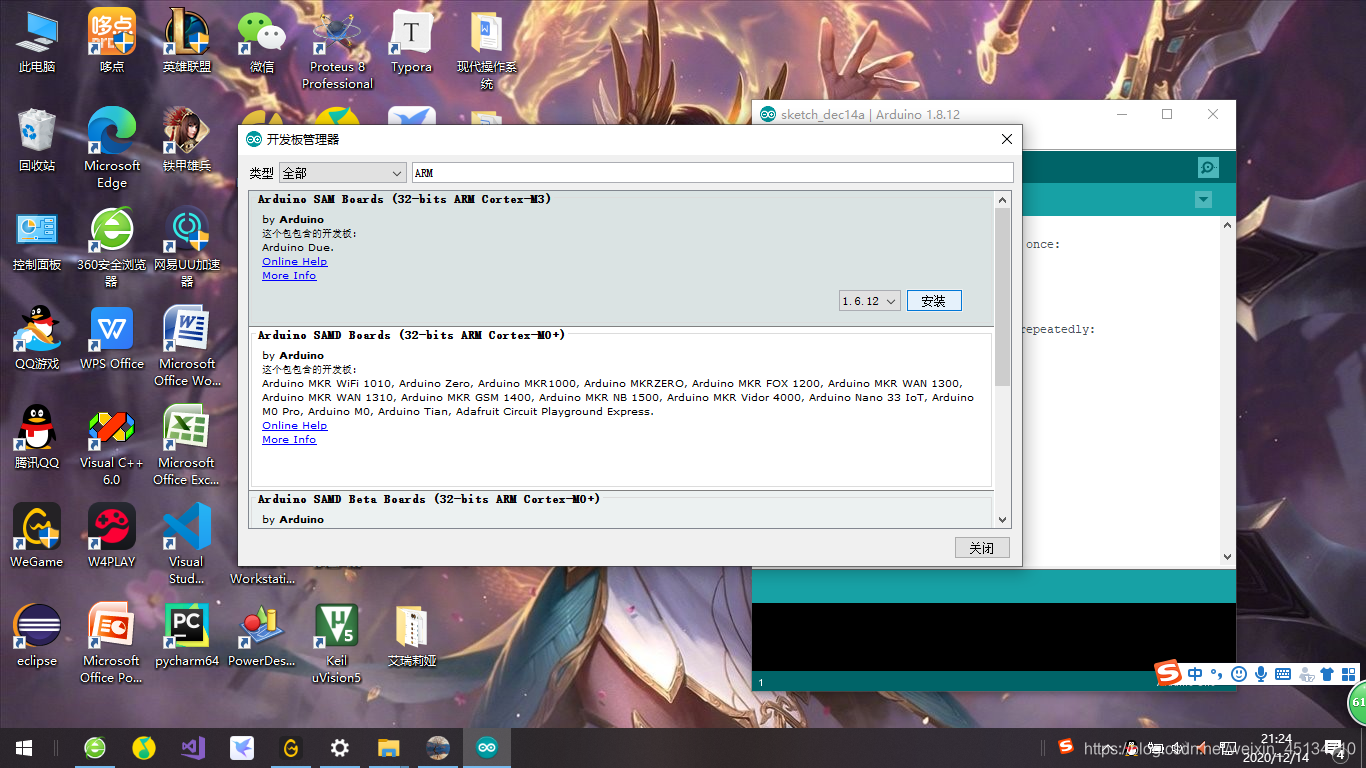This screenshot has width=1366, height=768.
Task: Open 英雄联盟 desktop shortcut
Action: coord(187,42)
